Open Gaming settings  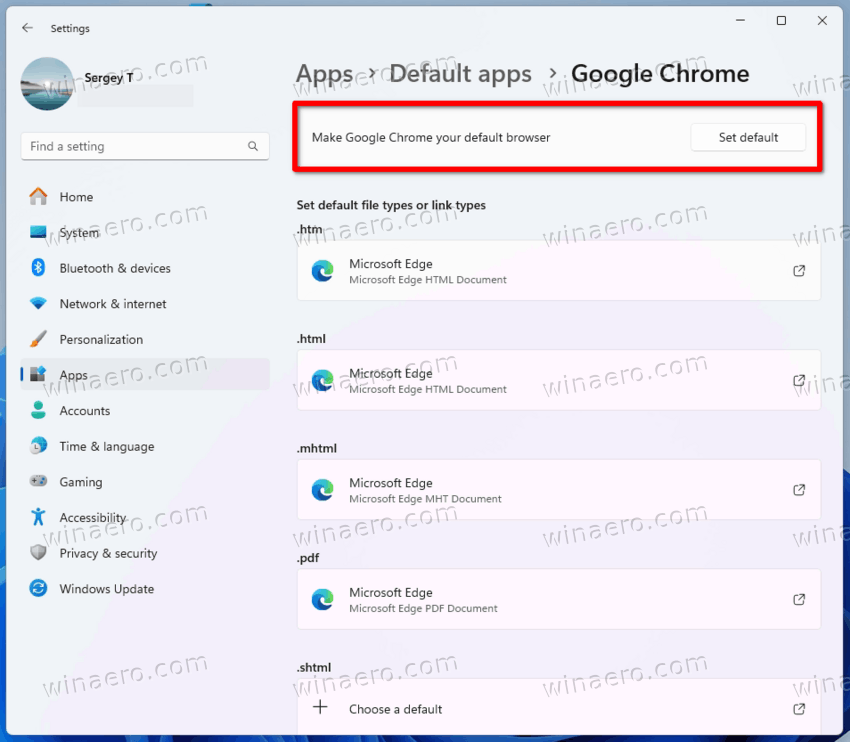(x=145, y=481)
